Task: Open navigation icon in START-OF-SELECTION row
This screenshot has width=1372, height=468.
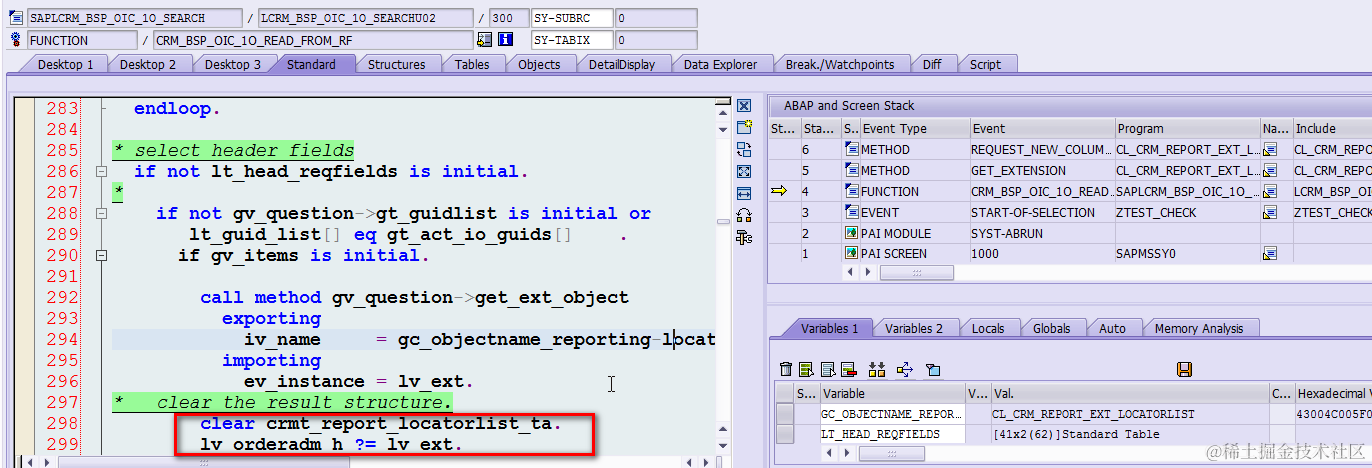Action: coord(1271,212)
